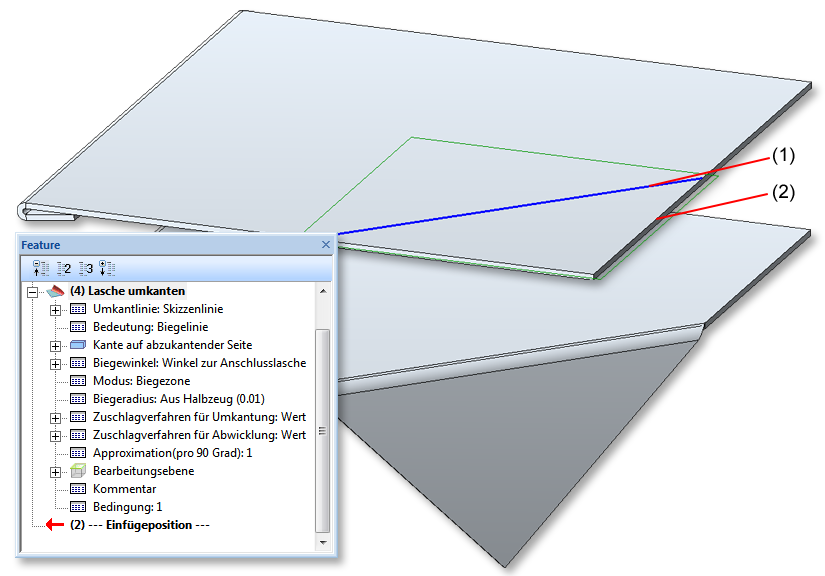
Task: Click the Bedeutung table icon
Action: pyautogui.click(x=78, y=327)
